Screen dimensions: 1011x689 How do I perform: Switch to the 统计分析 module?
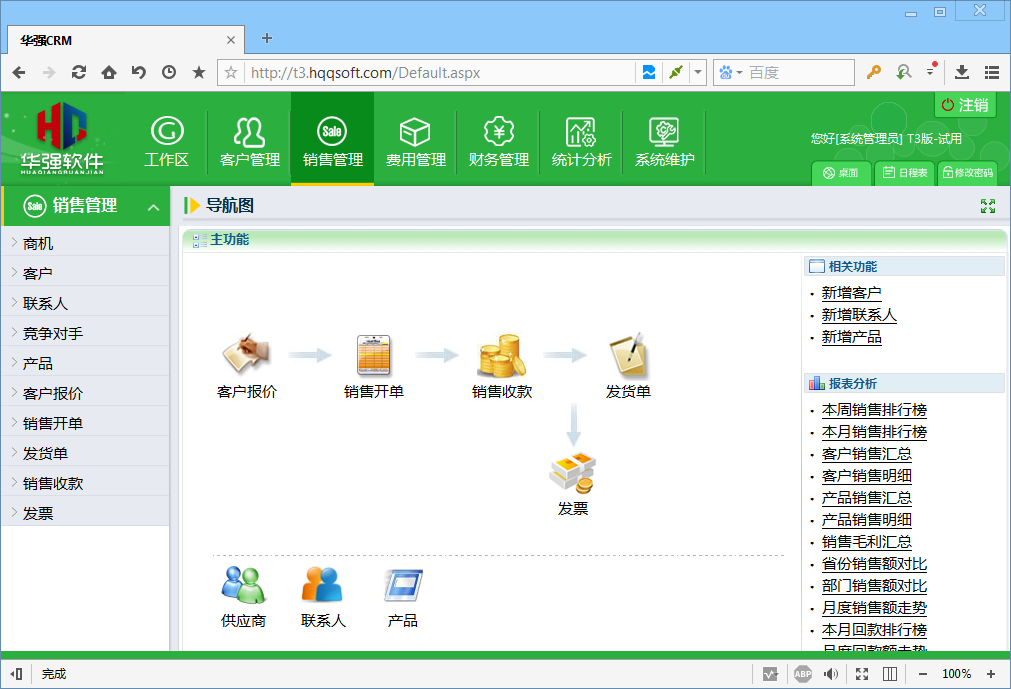click(581, 142)
